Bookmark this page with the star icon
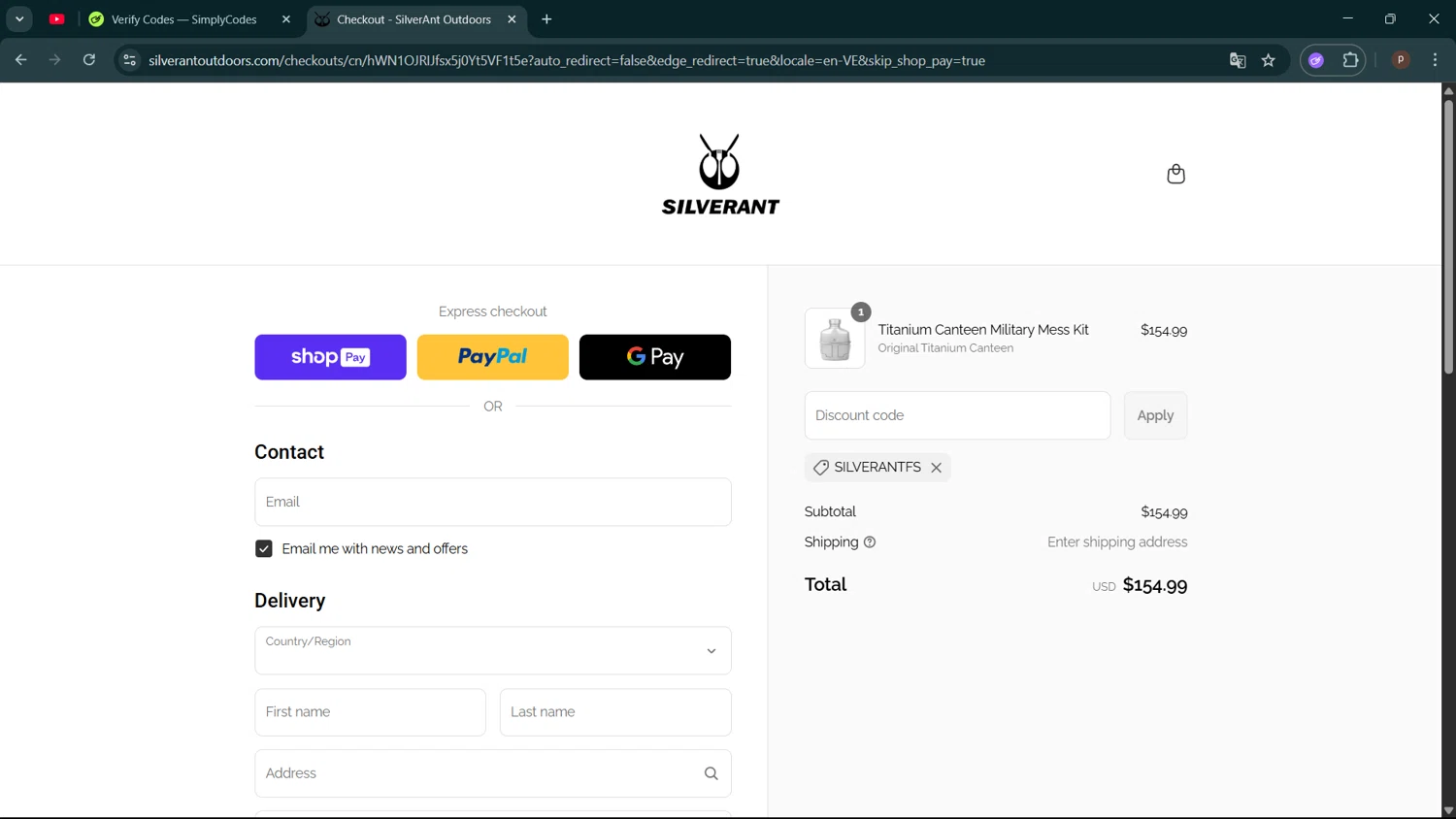 [1269, 60]
